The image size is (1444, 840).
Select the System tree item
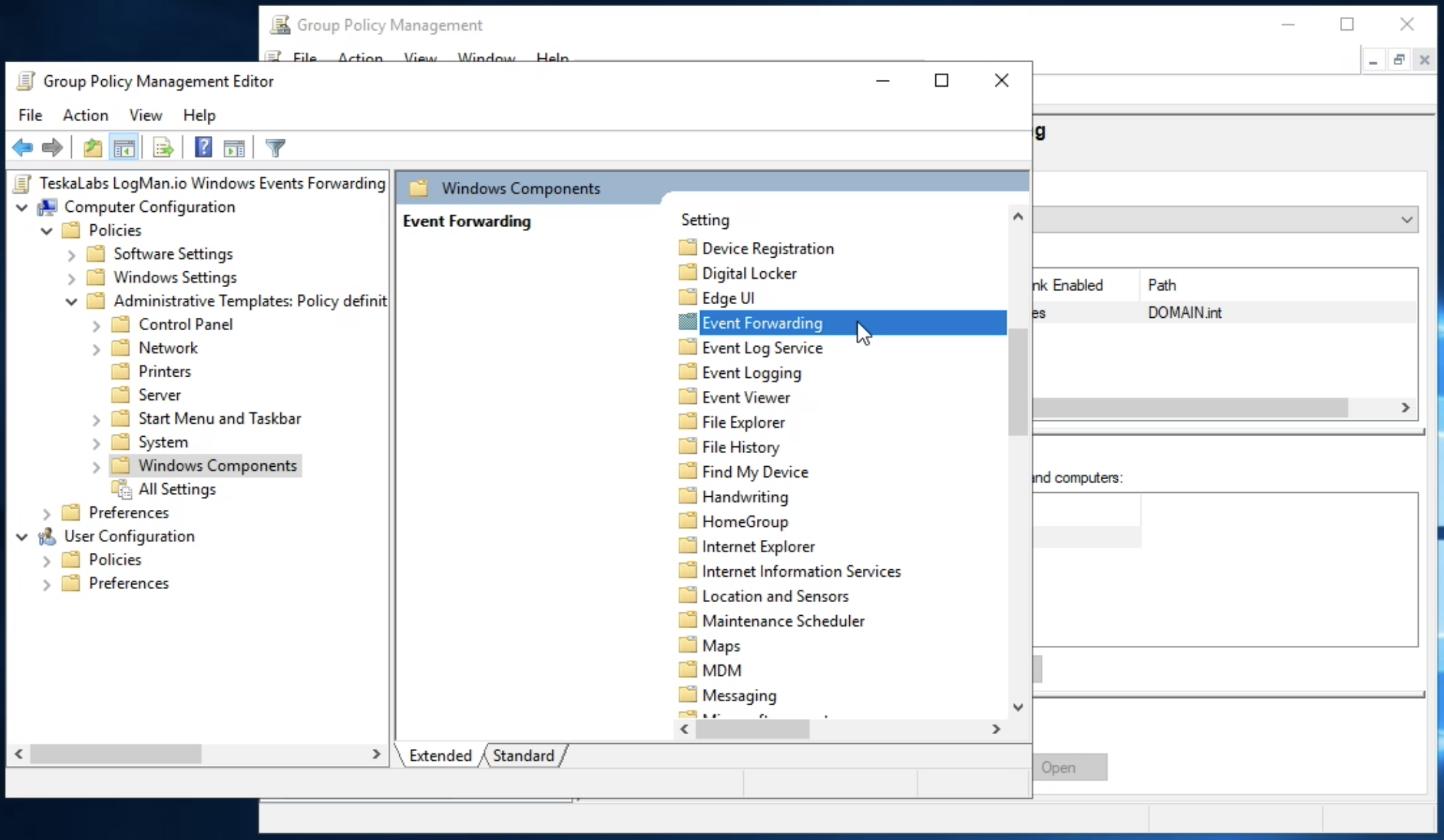pos(163,442)
